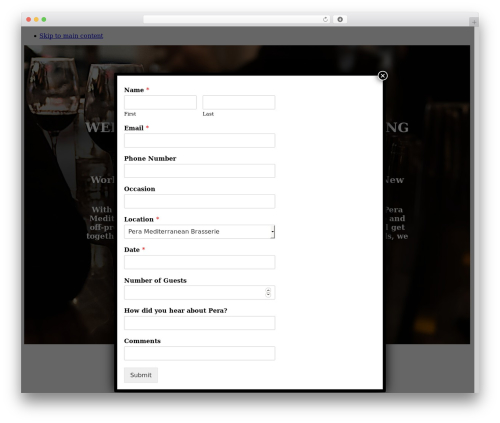Click the green maximize window button
500x423 pixels.
44,19
